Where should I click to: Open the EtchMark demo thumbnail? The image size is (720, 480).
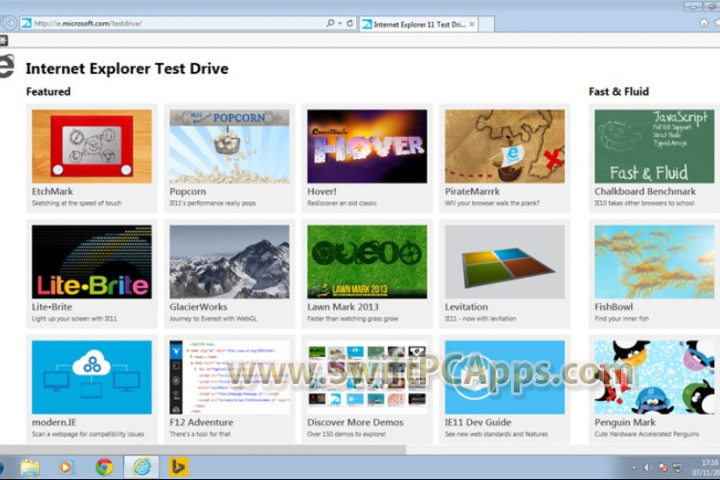click(x=92, y=146)
